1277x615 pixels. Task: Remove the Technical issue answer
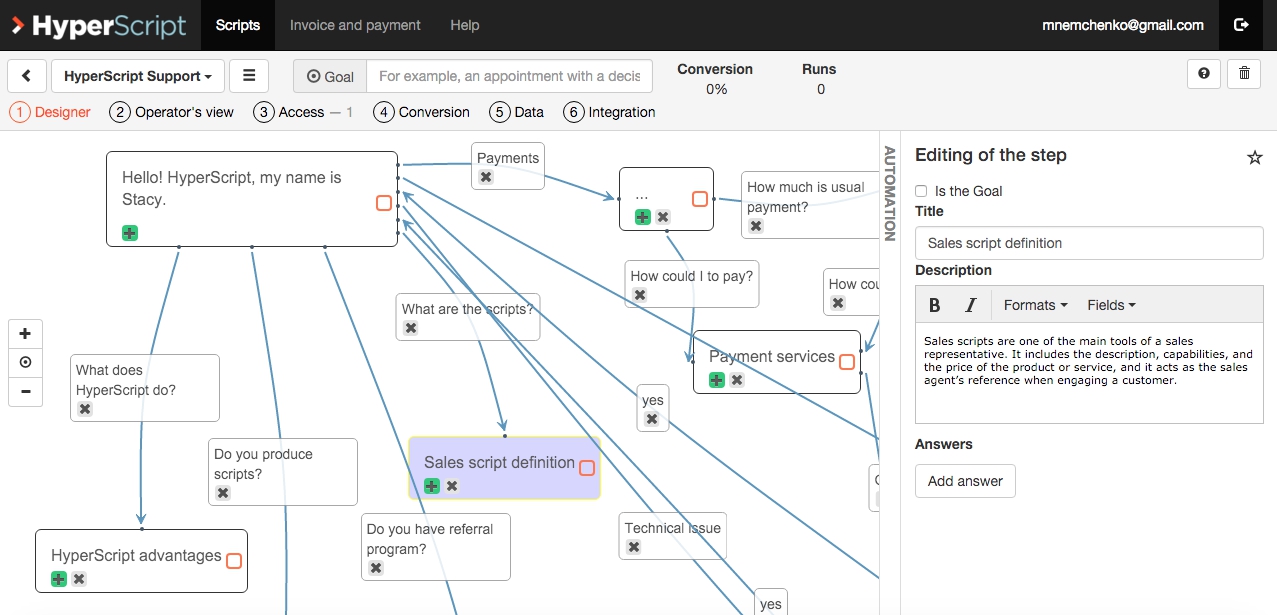tap(634, 547)
